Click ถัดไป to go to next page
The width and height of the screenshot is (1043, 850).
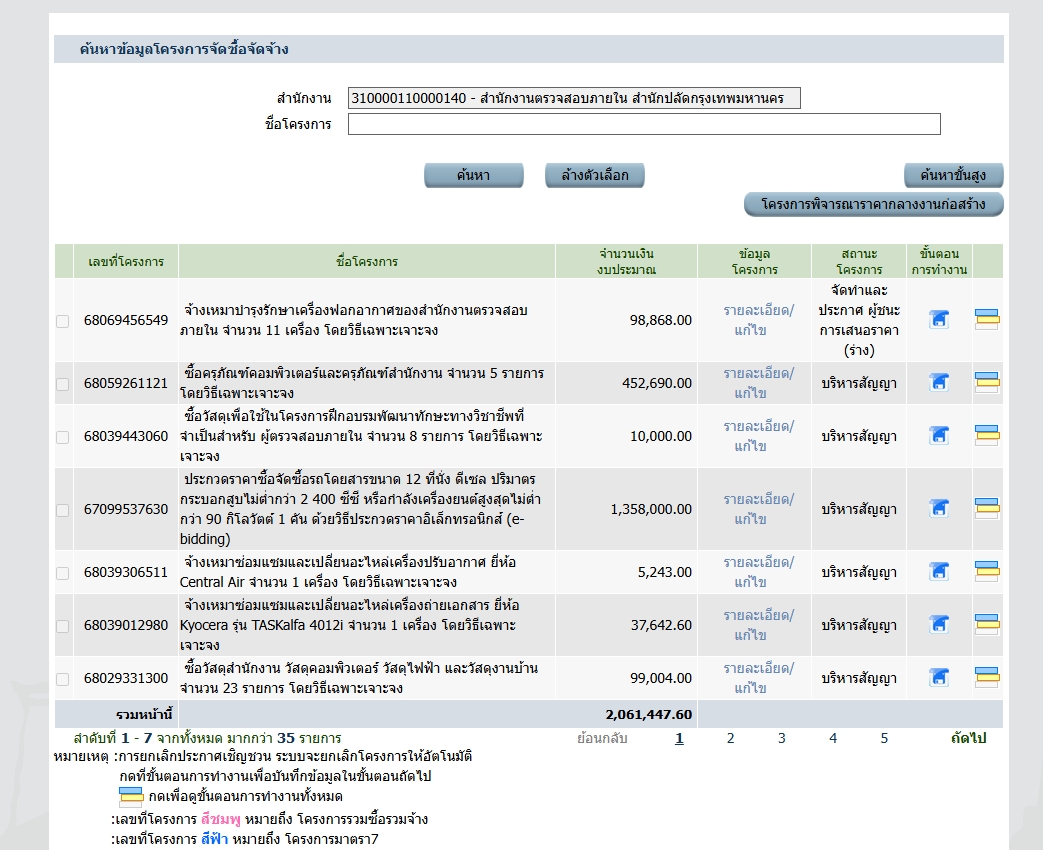coord(968,738)
